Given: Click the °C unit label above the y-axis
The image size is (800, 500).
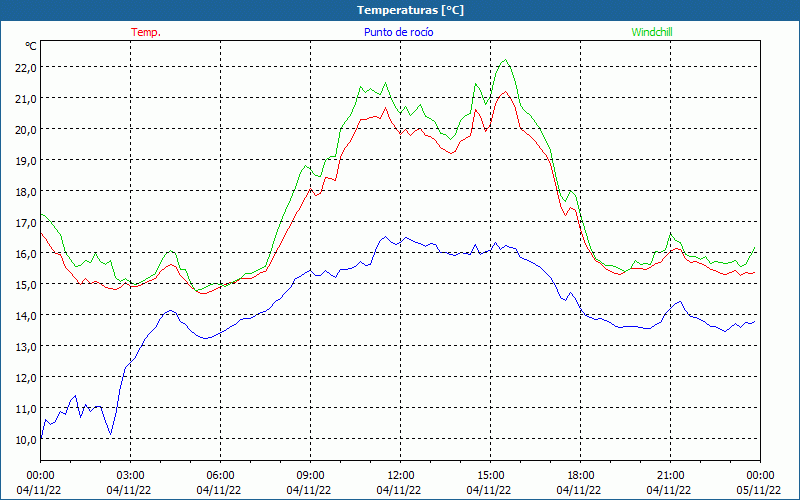Looking at the screenshot, I should coord(30,46).
